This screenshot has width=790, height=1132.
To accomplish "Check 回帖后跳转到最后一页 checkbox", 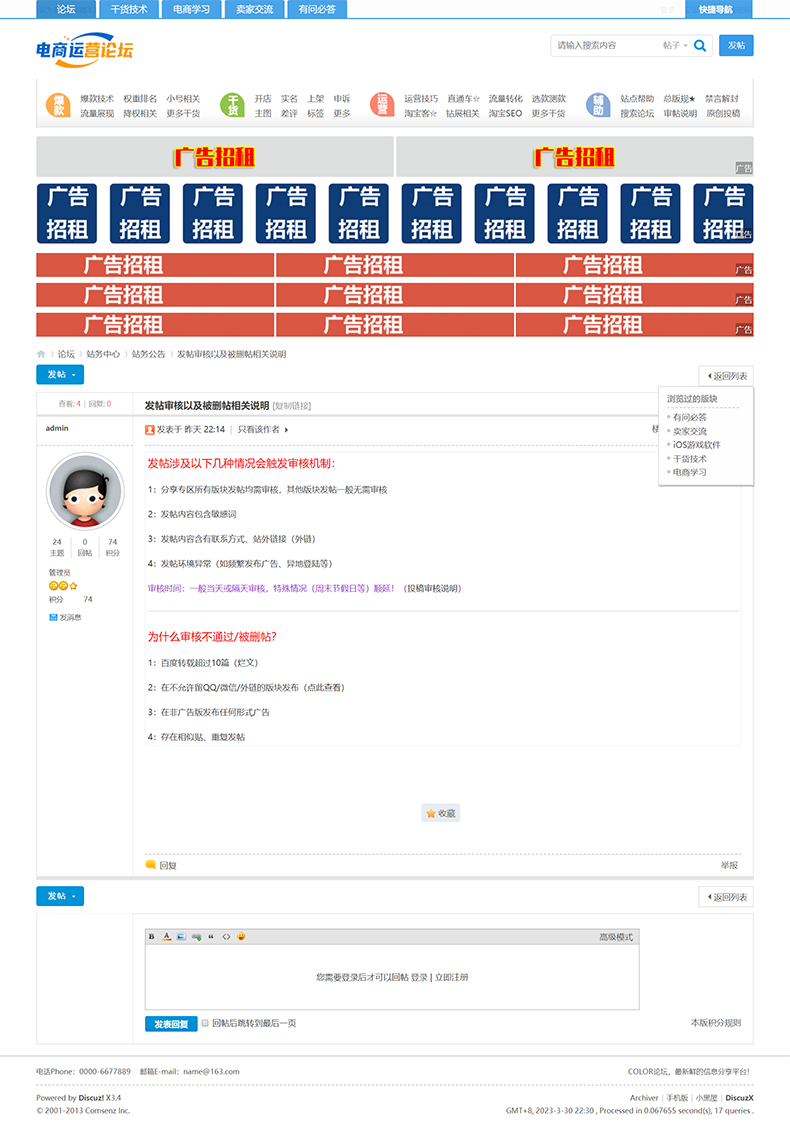I will (205, 1023).
